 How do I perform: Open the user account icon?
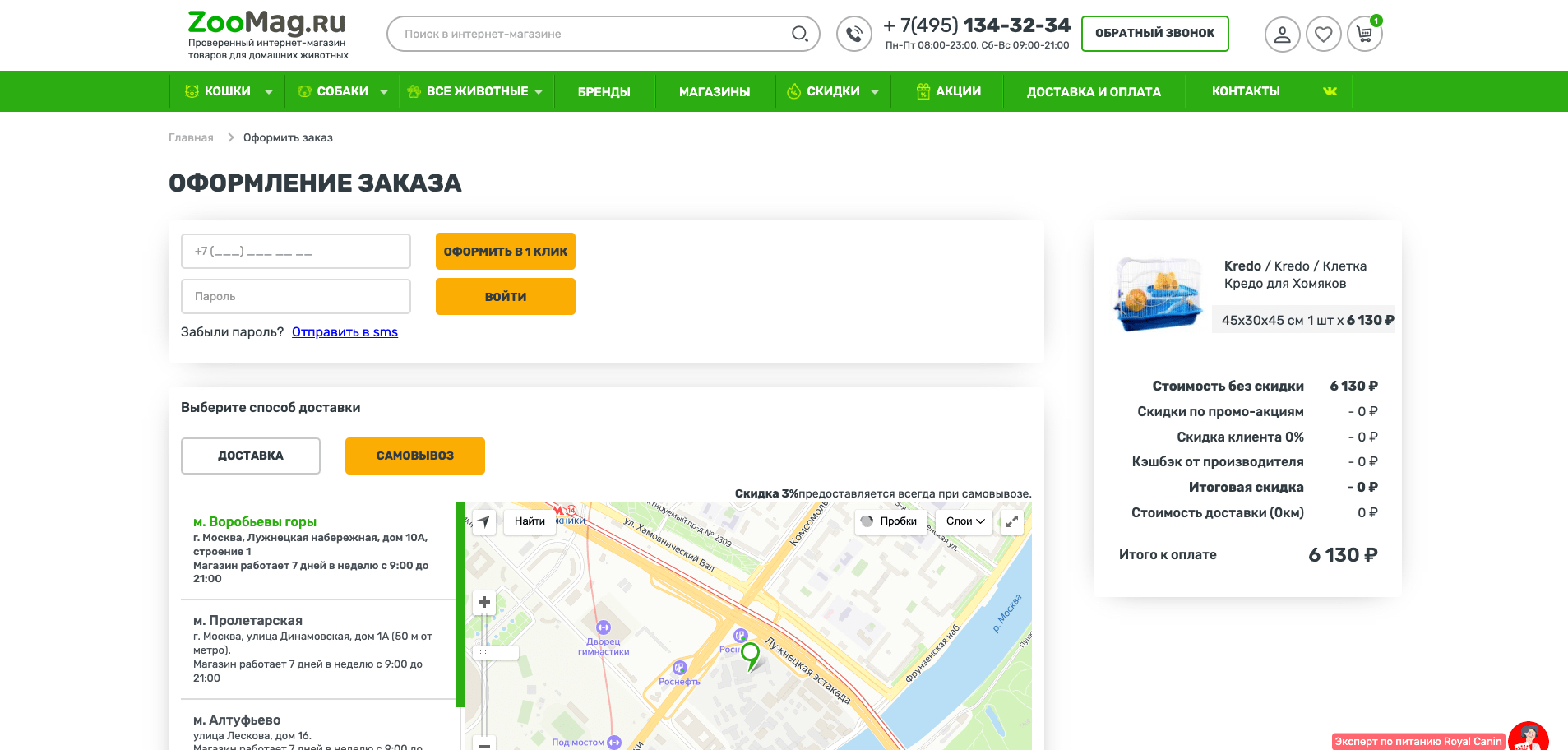pyautogui.click(x=1282, y=35)
